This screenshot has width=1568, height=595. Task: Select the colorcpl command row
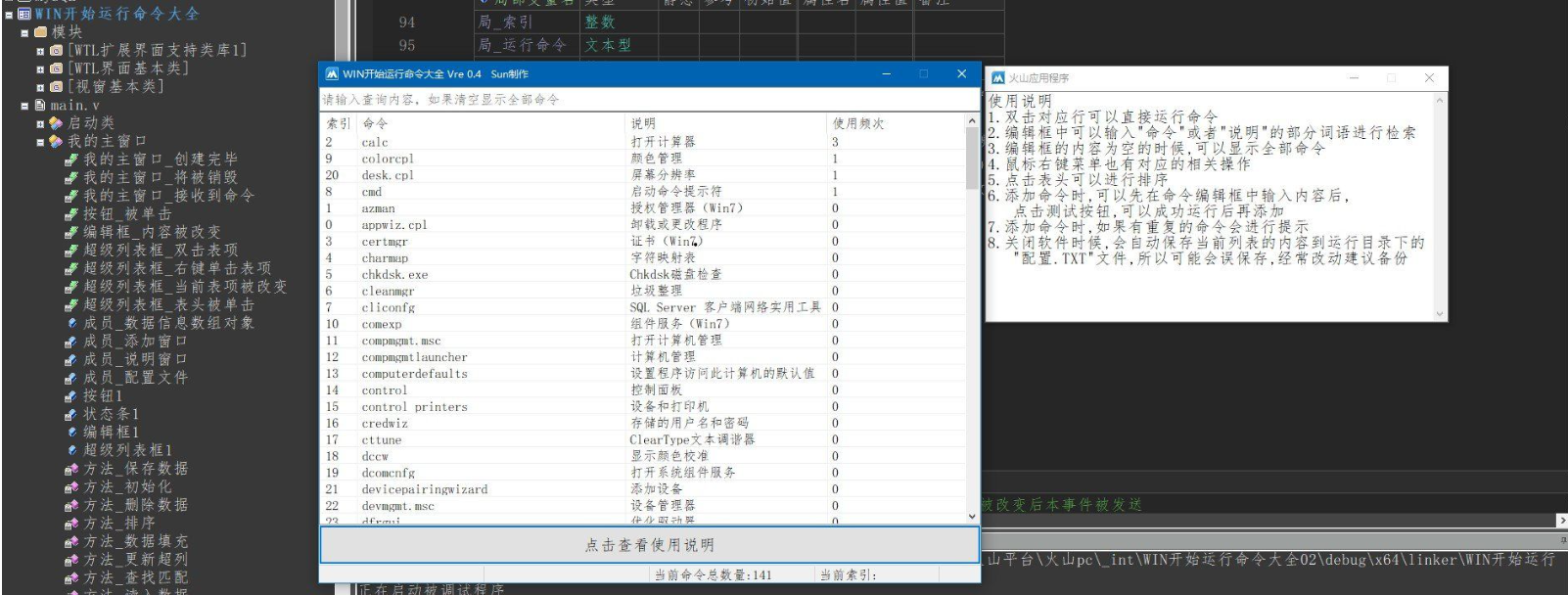point(643,159)
